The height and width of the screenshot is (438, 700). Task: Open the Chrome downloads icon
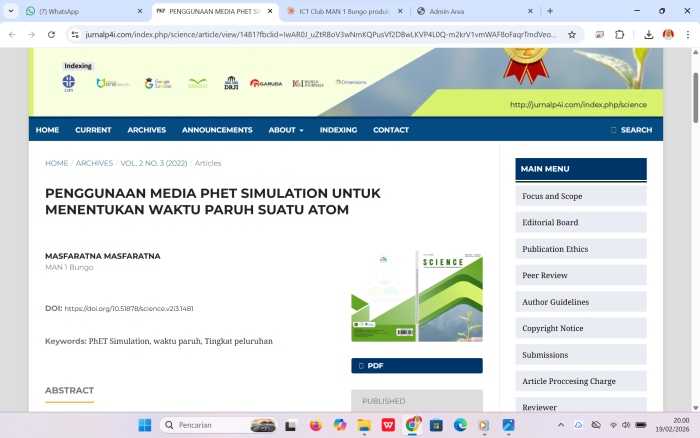pyautogui.click(x=649, y=34)
